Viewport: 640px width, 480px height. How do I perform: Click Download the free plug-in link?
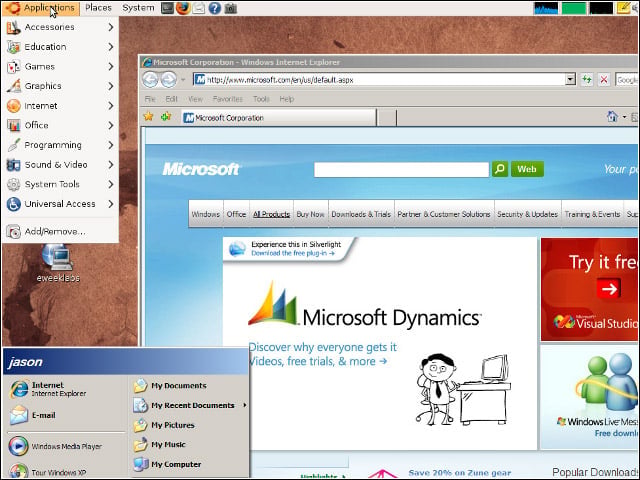point(293,253)
